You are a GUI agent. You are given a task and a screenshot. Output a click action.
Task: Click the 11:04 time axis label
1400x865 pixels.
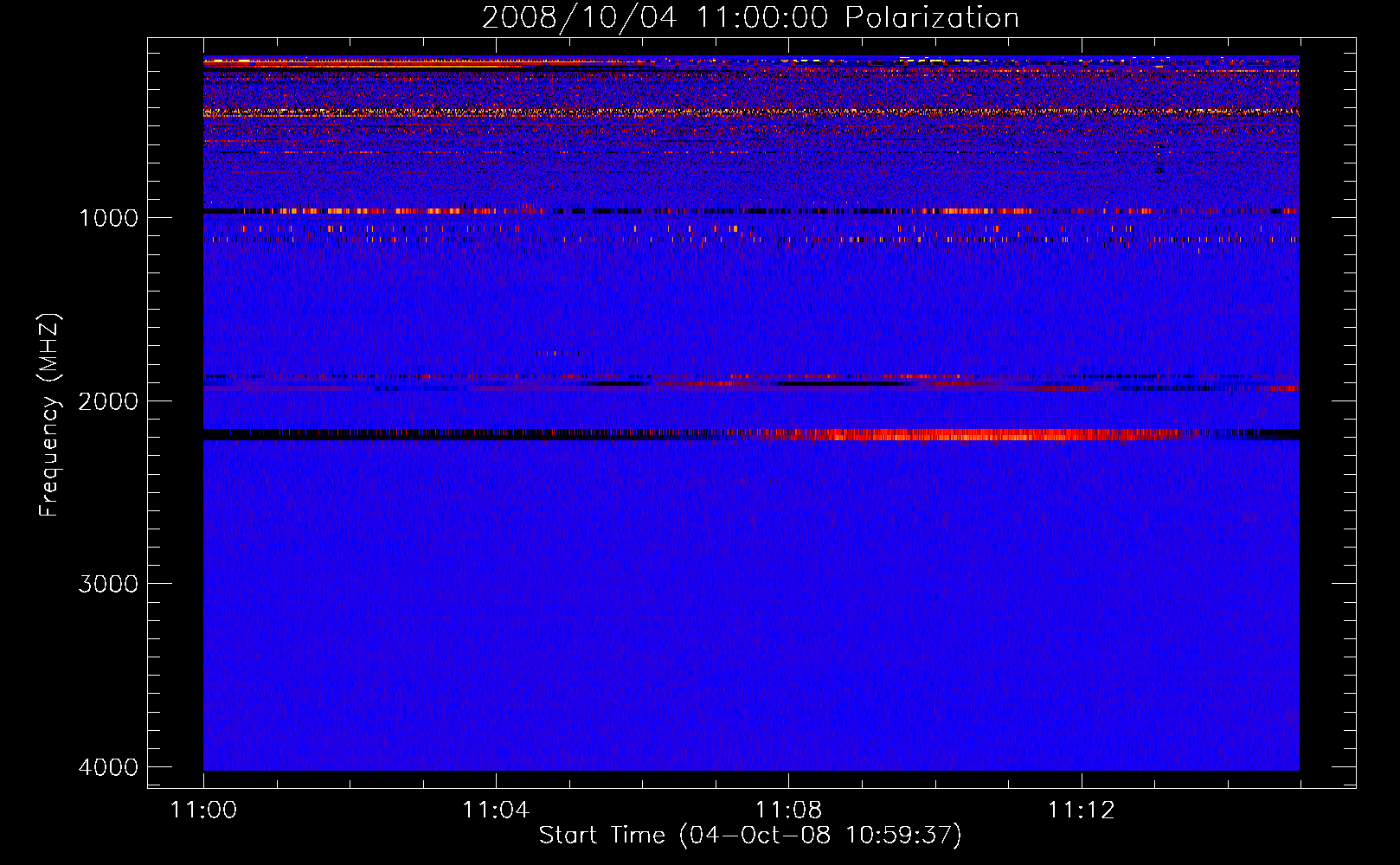coord(496,811)
